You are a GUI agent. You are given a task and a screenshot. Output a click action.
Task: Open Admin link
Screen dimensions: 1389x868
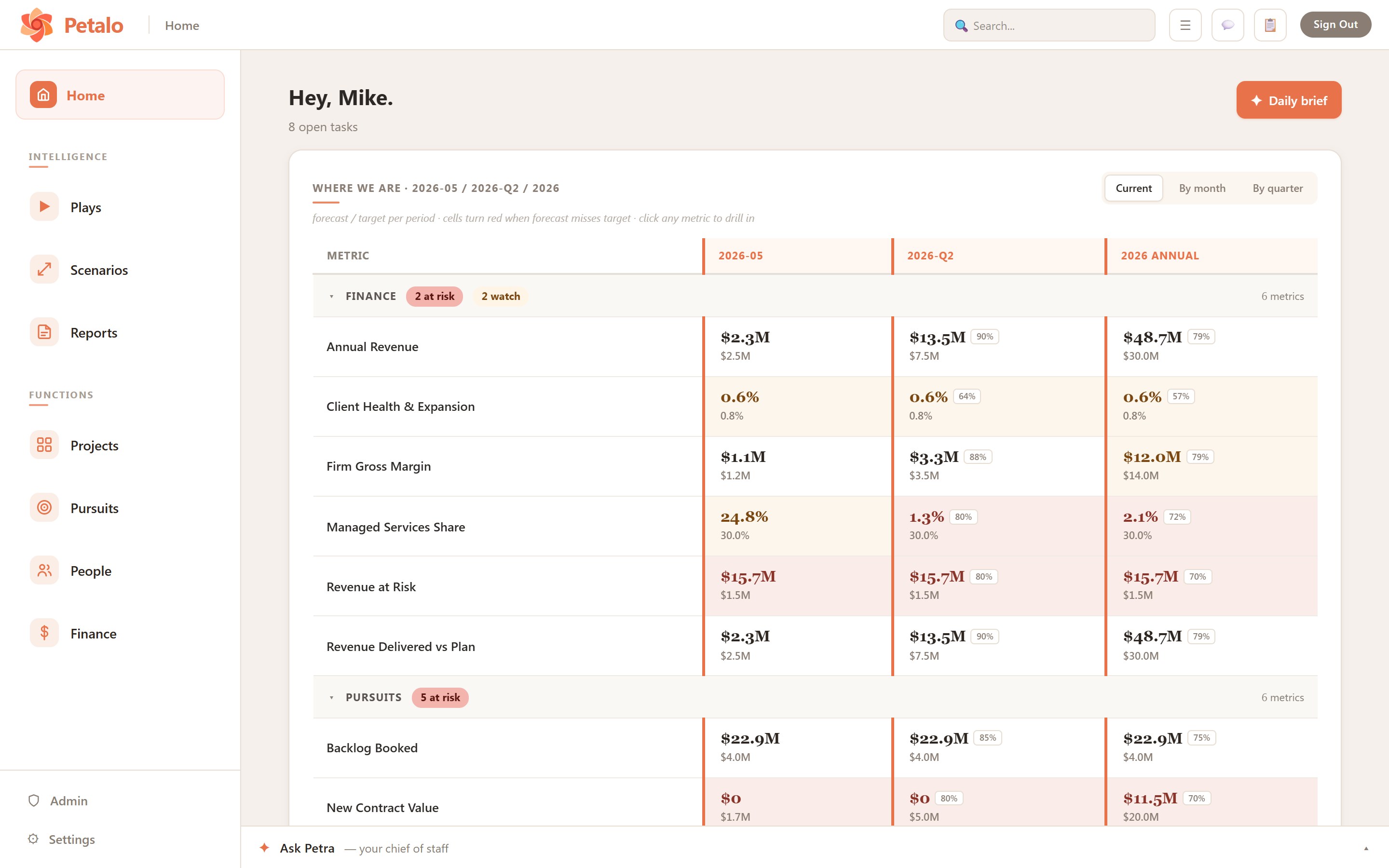(69, 800)
